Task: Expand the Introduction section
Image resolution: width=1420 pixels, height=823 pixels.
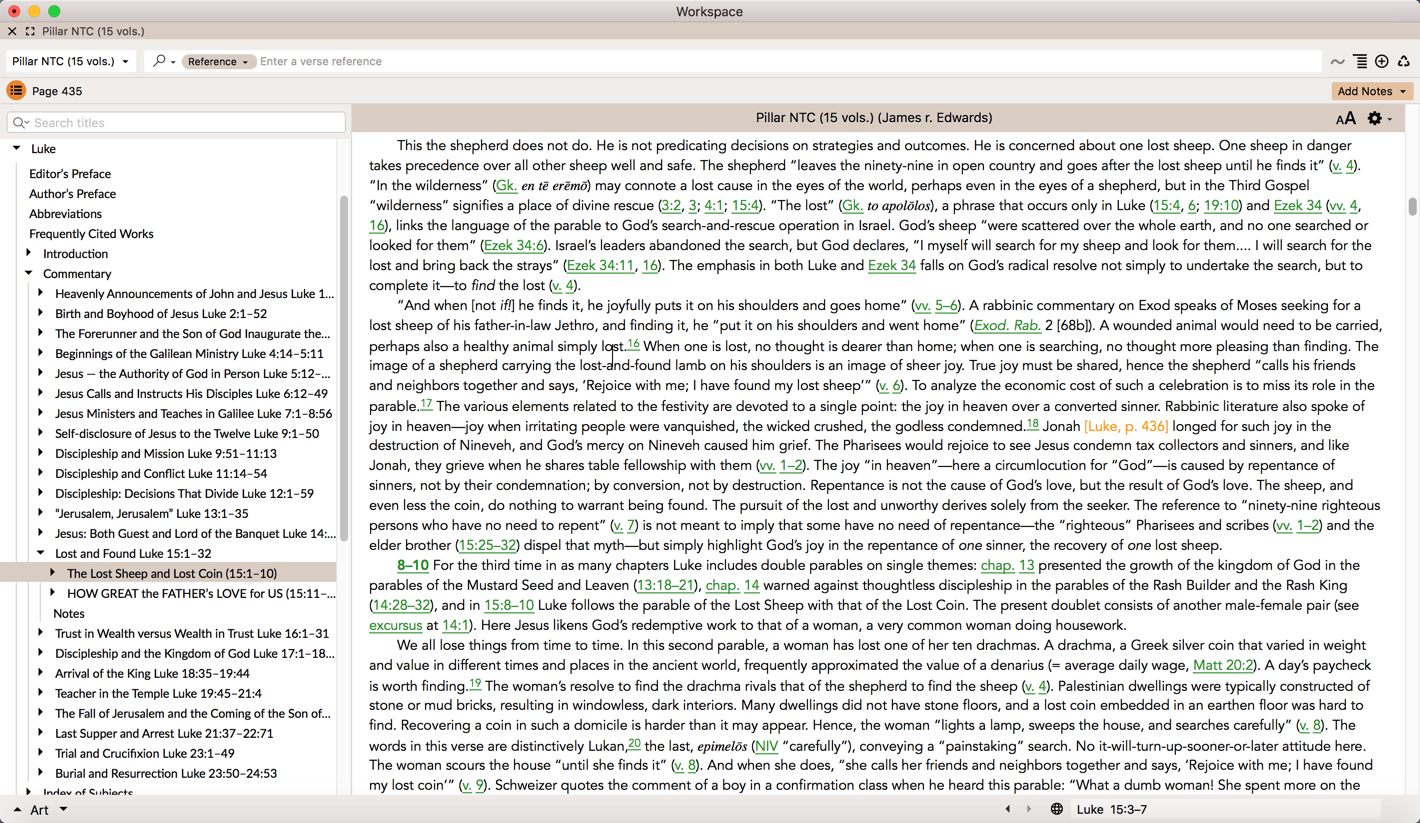Action: (x=29, y=254)
